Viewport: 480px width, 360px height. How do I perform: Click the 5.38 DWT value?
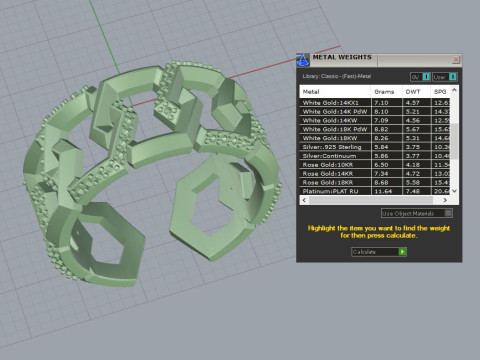click(x=413, y=182)
